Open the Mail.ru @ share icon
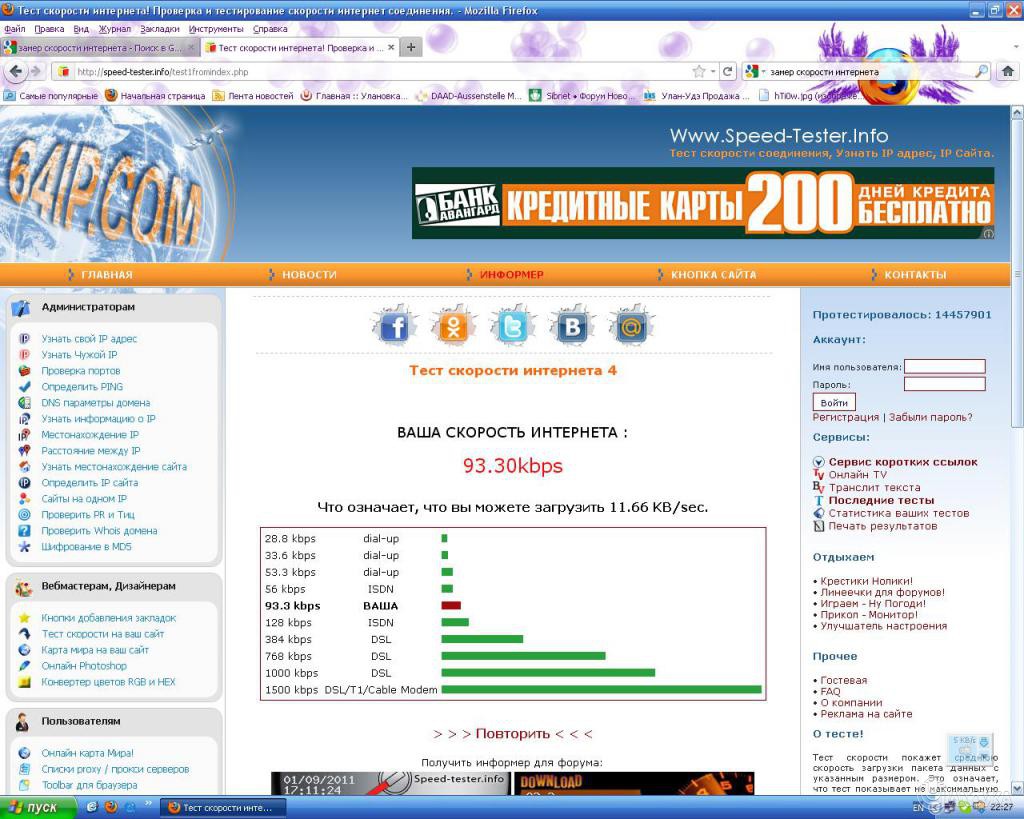Screen dimensions: 1024x819 tap(630, 326)
